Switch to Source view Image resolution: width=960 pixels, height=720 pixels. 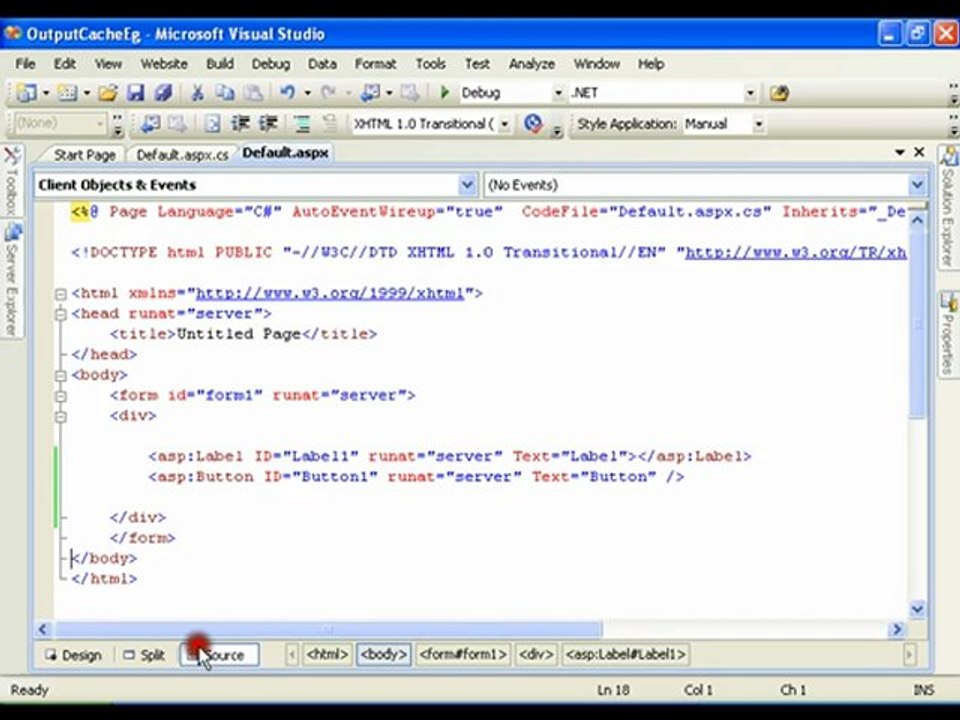click(219, 655)
